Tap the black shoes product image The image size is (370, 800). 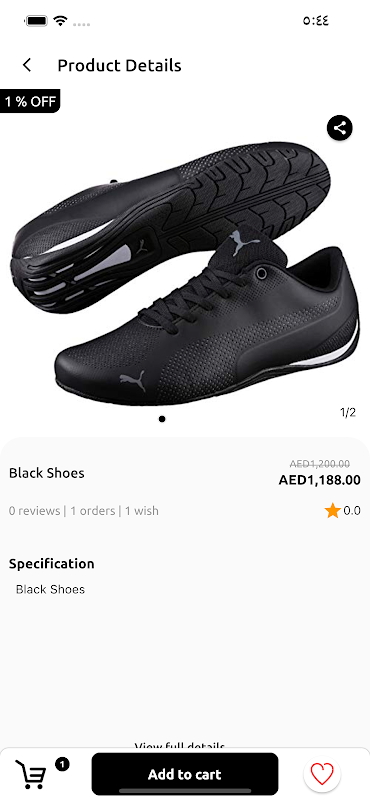(x=185, y=273)
